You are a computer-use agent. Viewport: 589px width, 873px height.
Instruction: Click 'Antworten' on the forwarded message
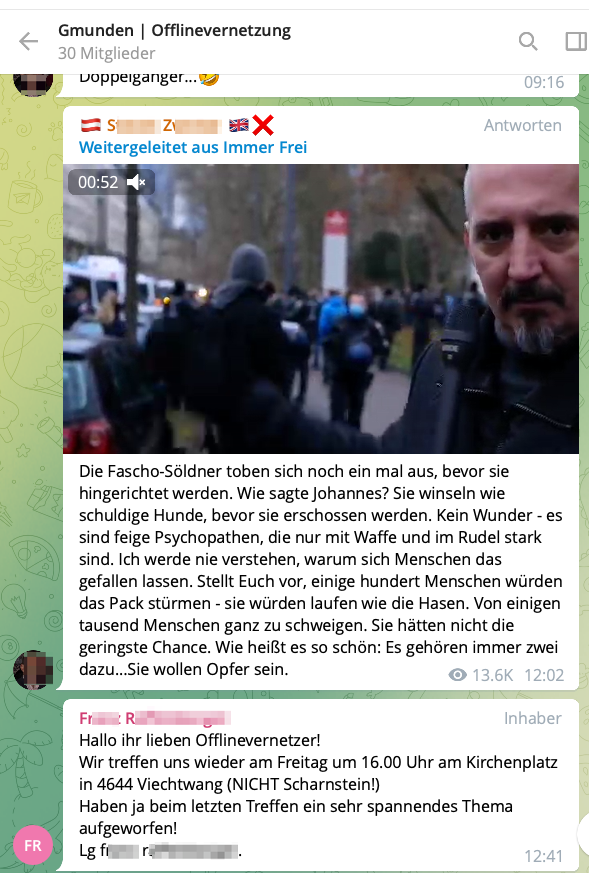coord(522,125)
